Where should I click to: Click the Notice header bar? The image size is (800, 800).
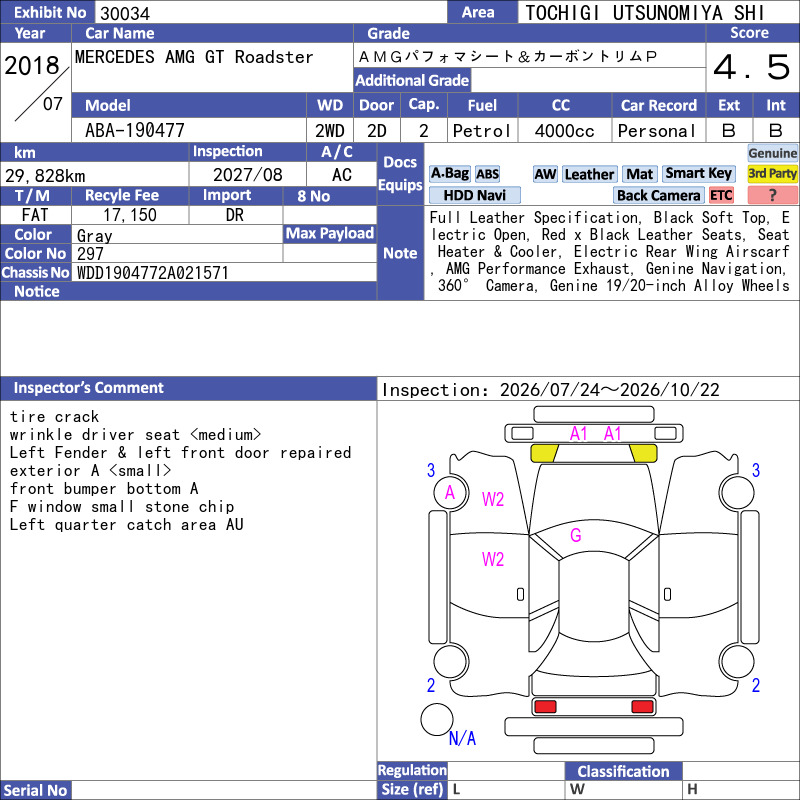pyautogui.click(x=188, y=291)
